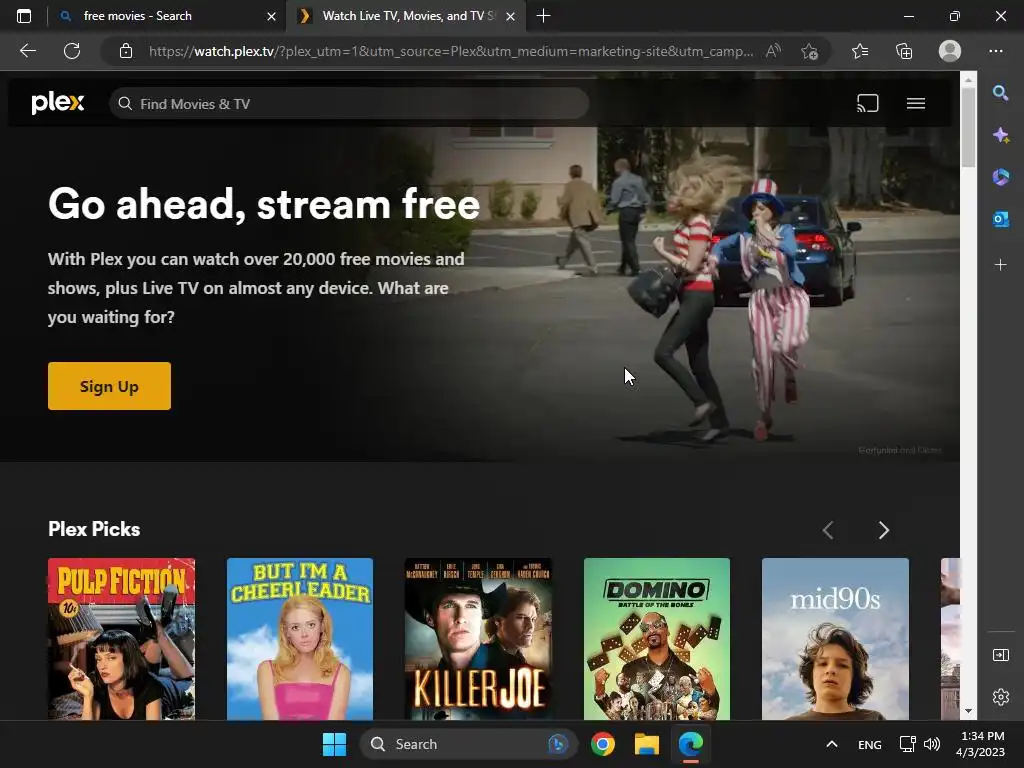Viewport: 1024px width, 768px height.
Task: Click the Find Movies & TV search field
Action: pos(349,104)
